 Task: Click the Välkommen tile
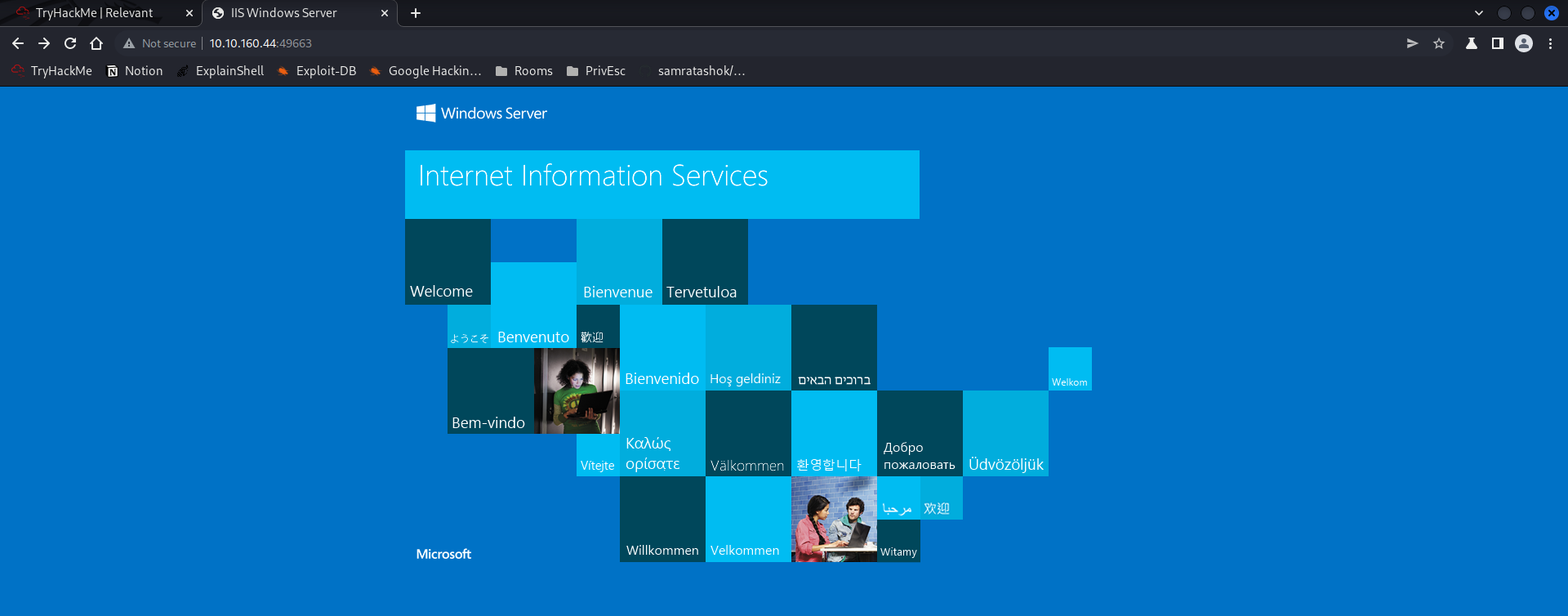(748, 433)
